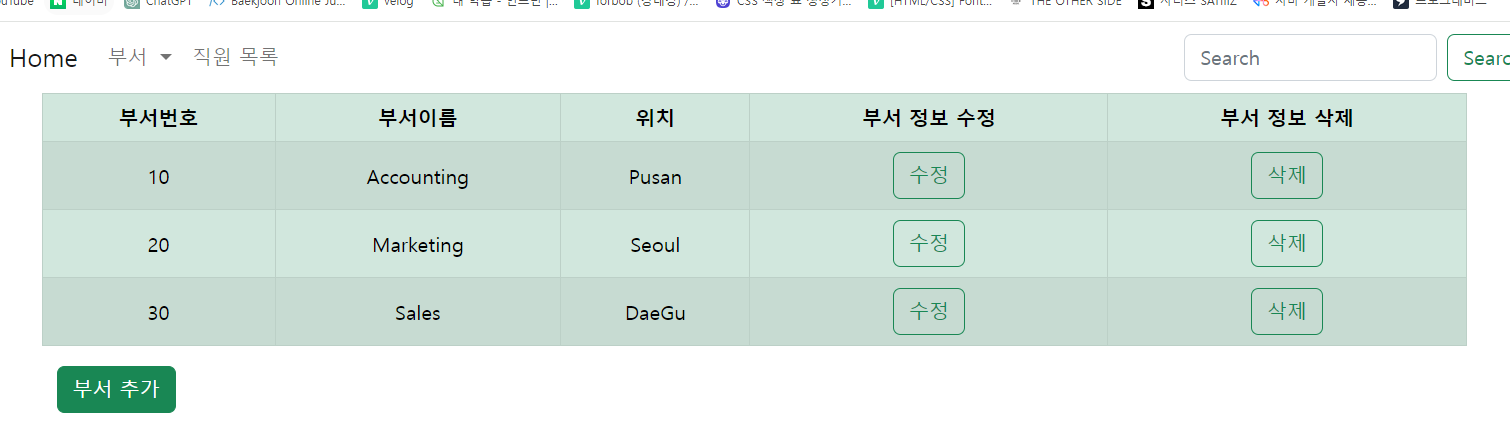Click 수정 for Marketing department

point(928,244)
